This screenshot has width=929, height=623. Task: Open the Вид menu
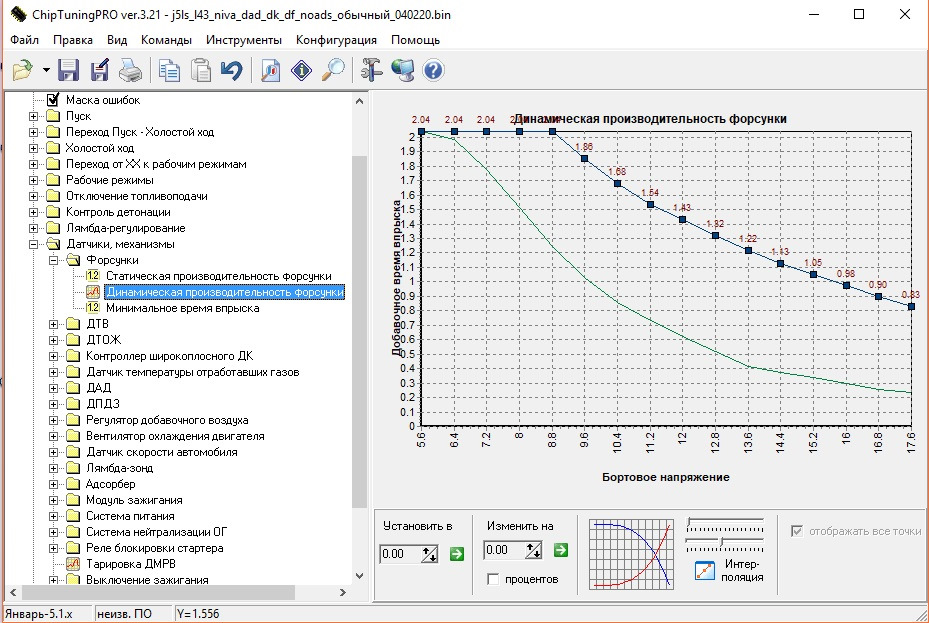(117, 40)
